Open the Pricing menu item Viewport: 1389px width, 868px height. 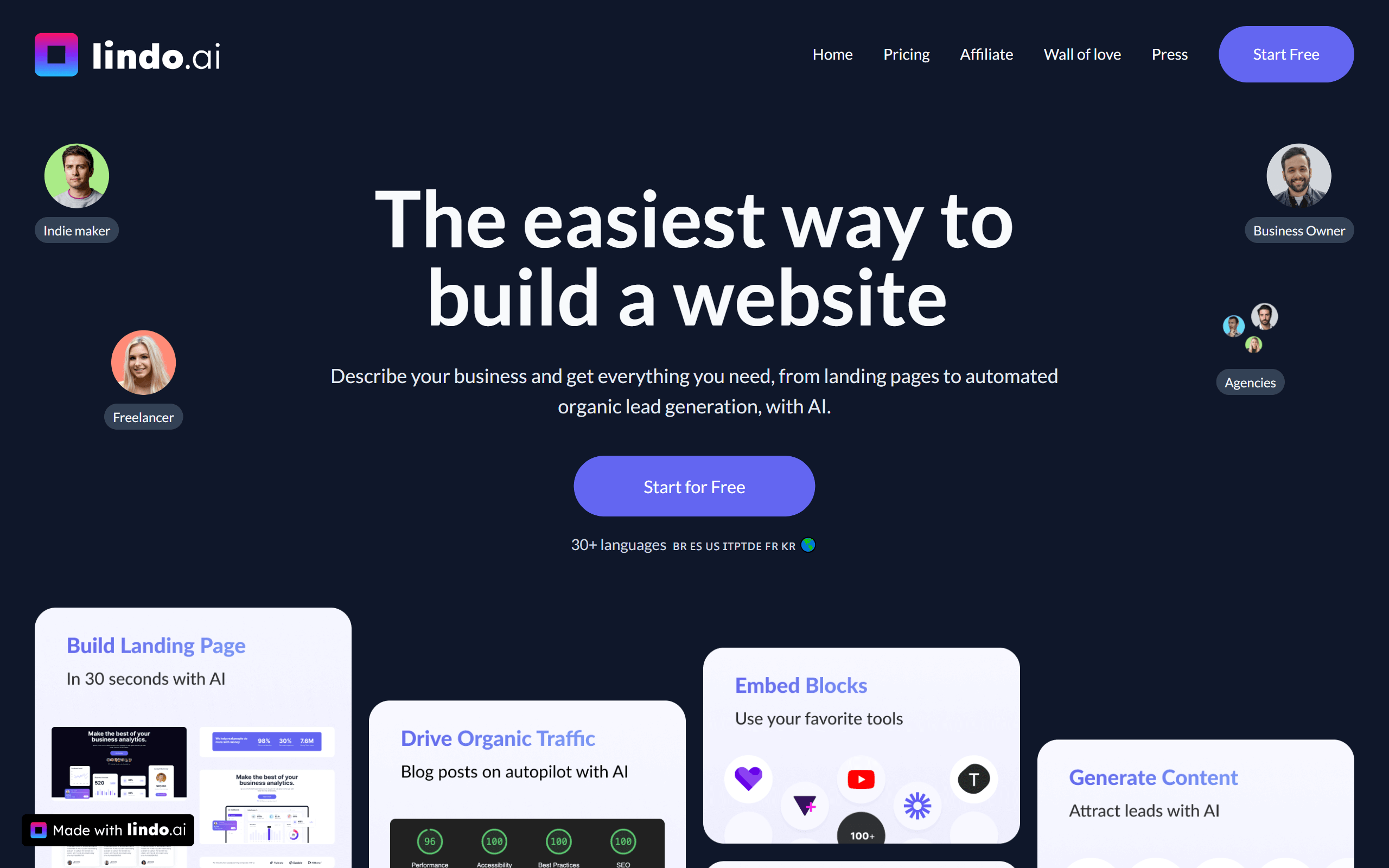pos(906,54)
